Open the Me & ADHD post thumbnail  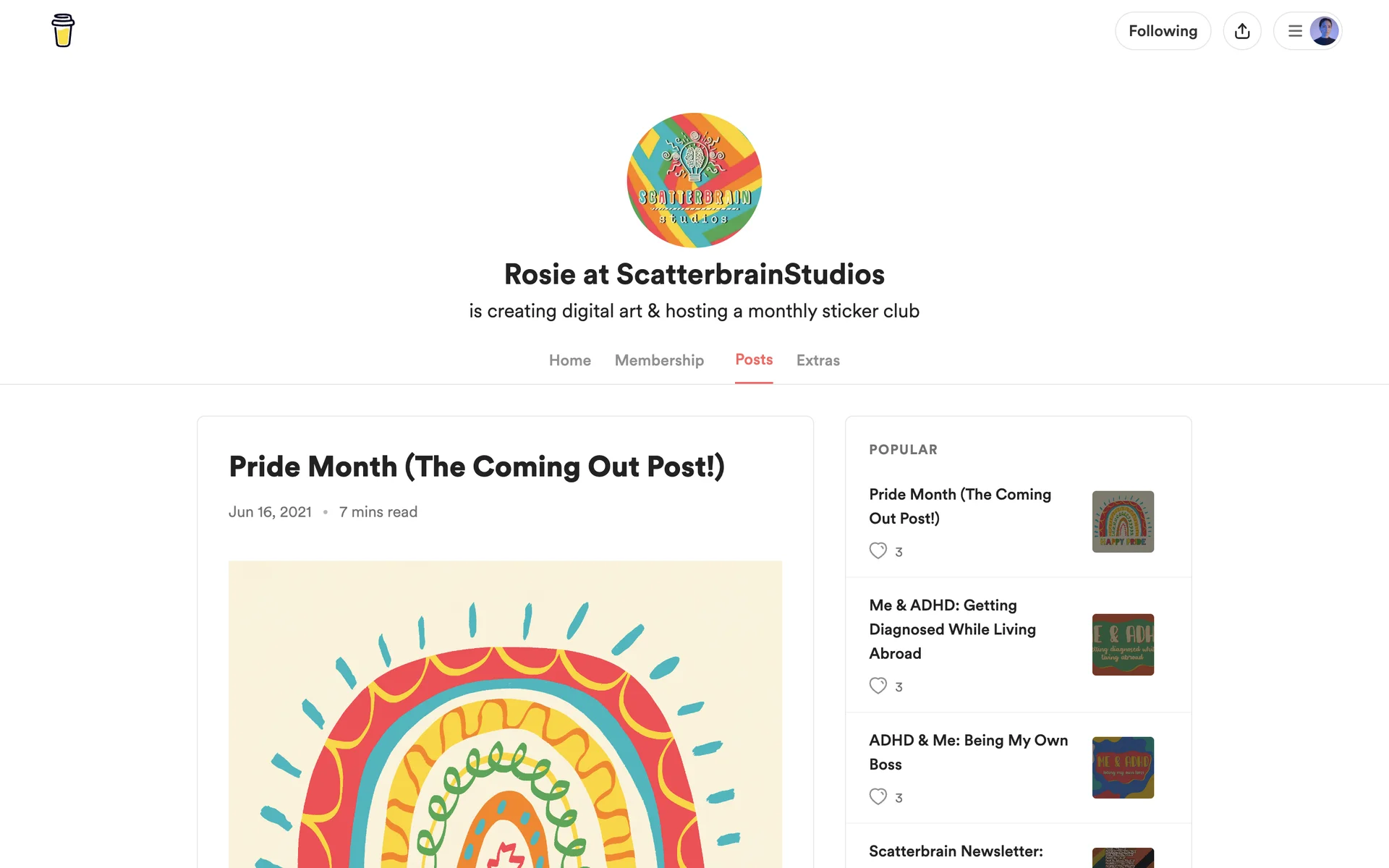click(x=1123, y=644)
